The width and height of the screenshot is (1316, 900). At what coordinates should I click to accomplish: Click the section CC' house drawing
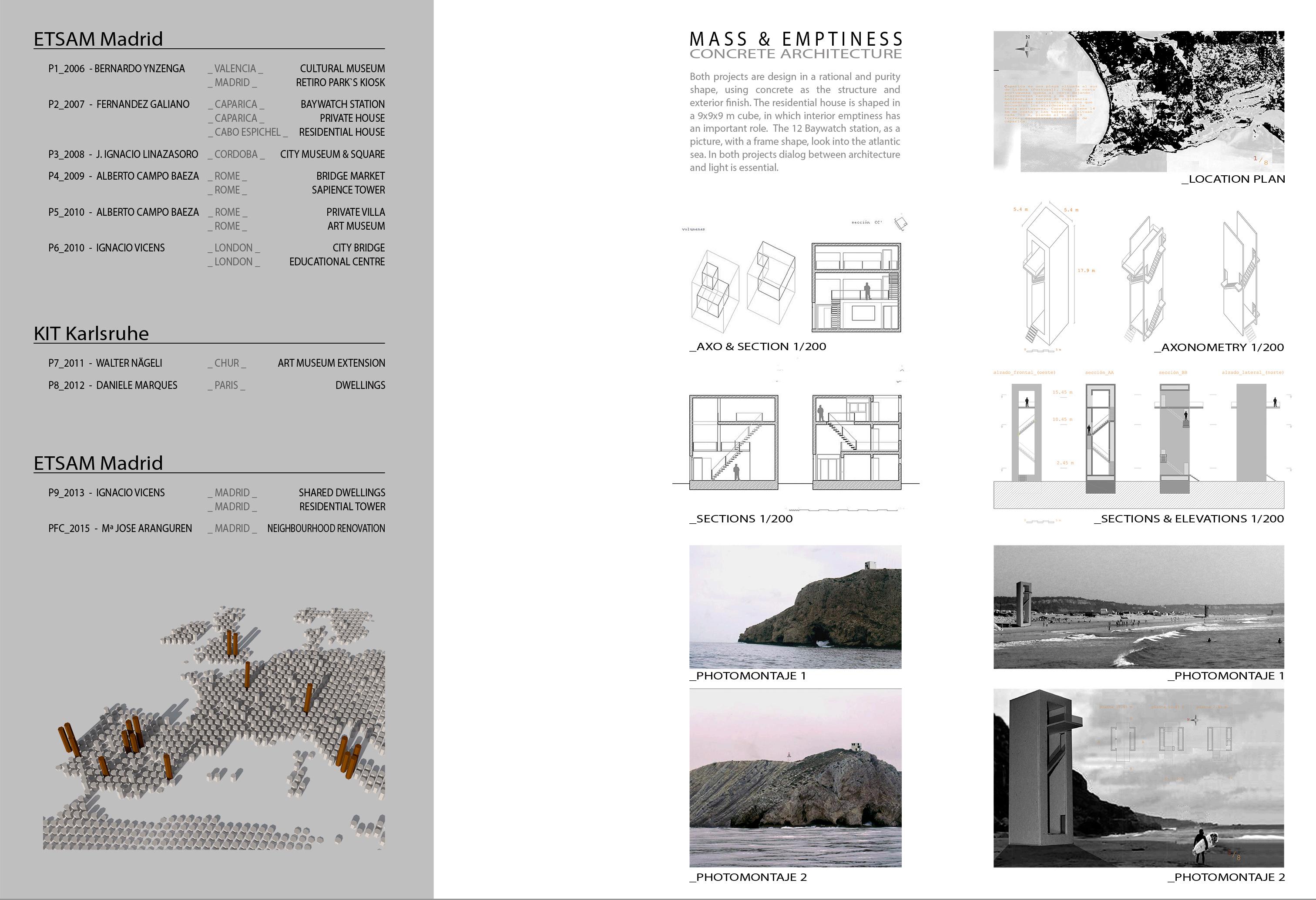pos(856,287)
